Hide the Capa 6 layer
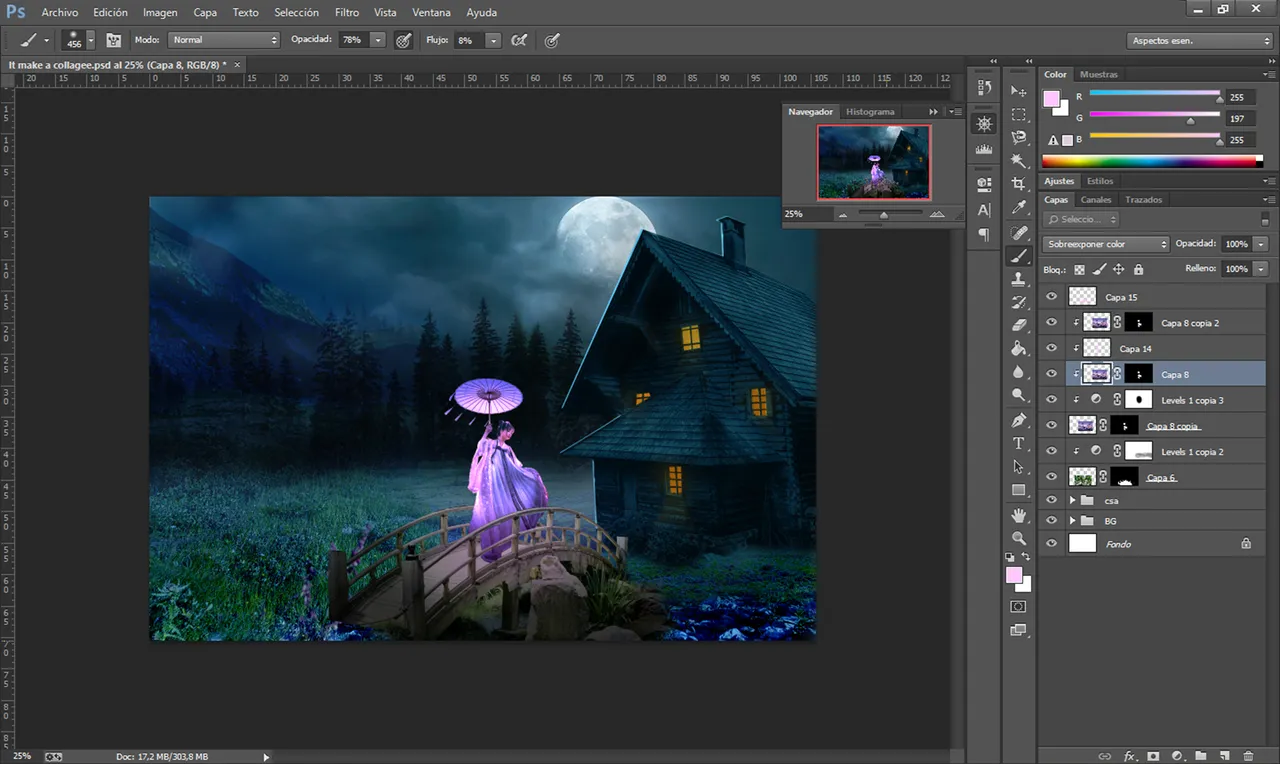The image size is (1280, 764). (1051, 477)
